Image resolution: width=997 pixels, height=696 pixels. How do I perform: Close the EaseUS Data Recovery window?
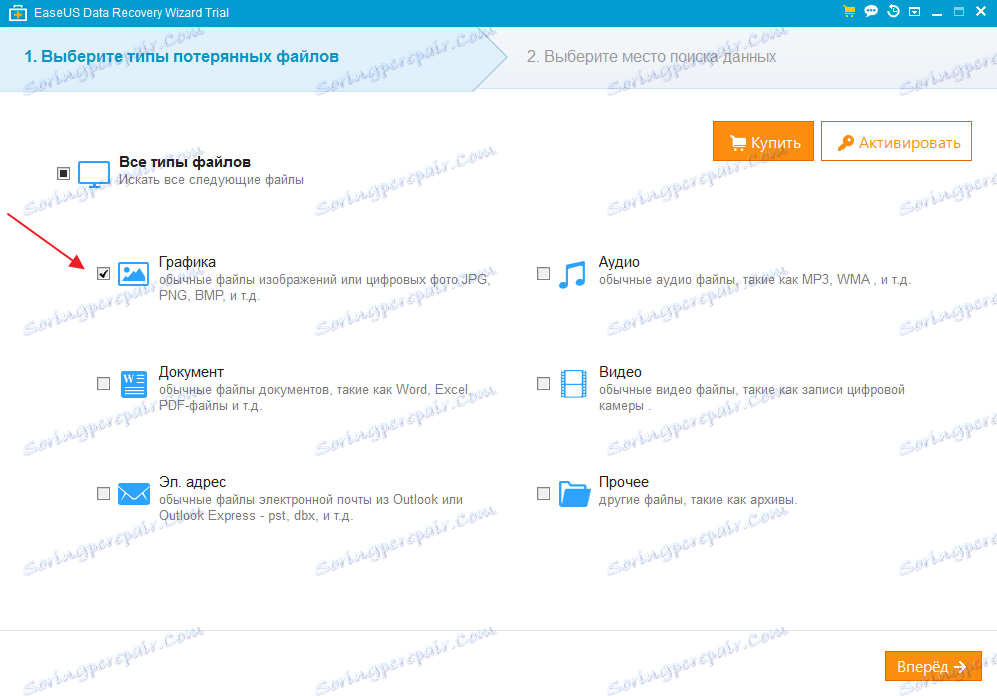pyautogui.click(x=980, y=11)
